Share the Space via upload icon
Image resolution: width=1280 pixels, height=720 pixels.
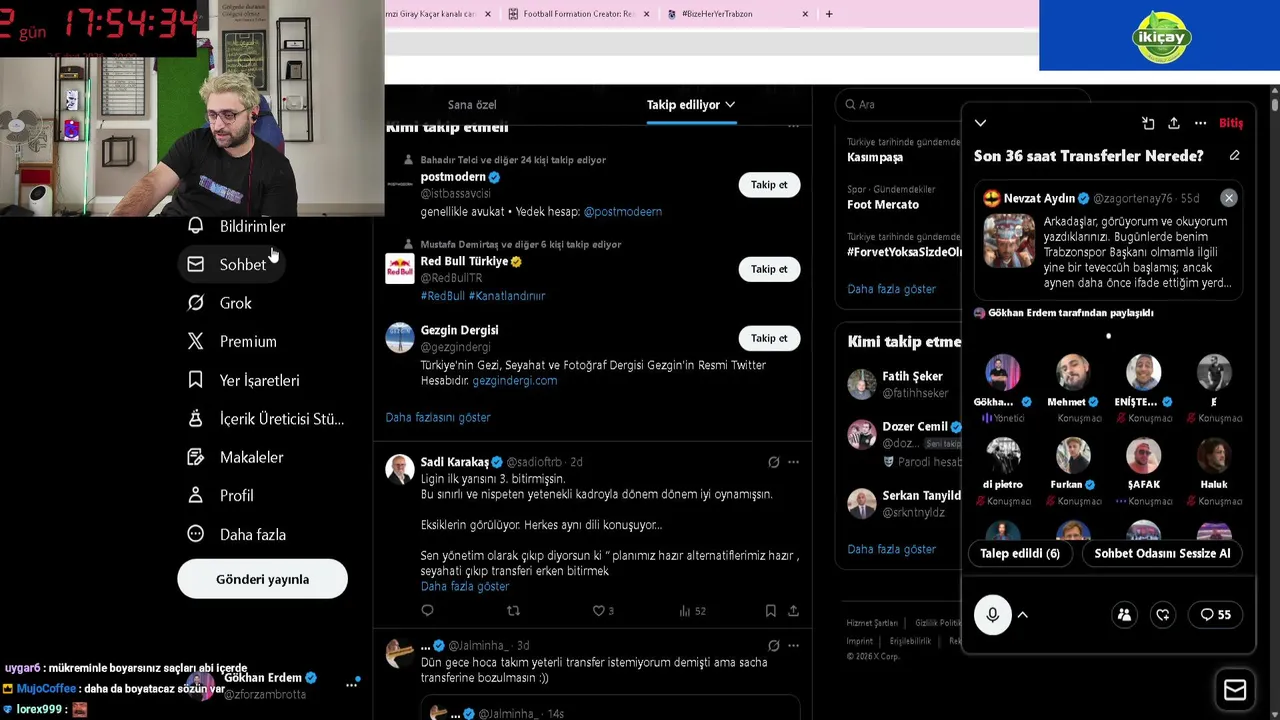click(x=1174, y=123)
